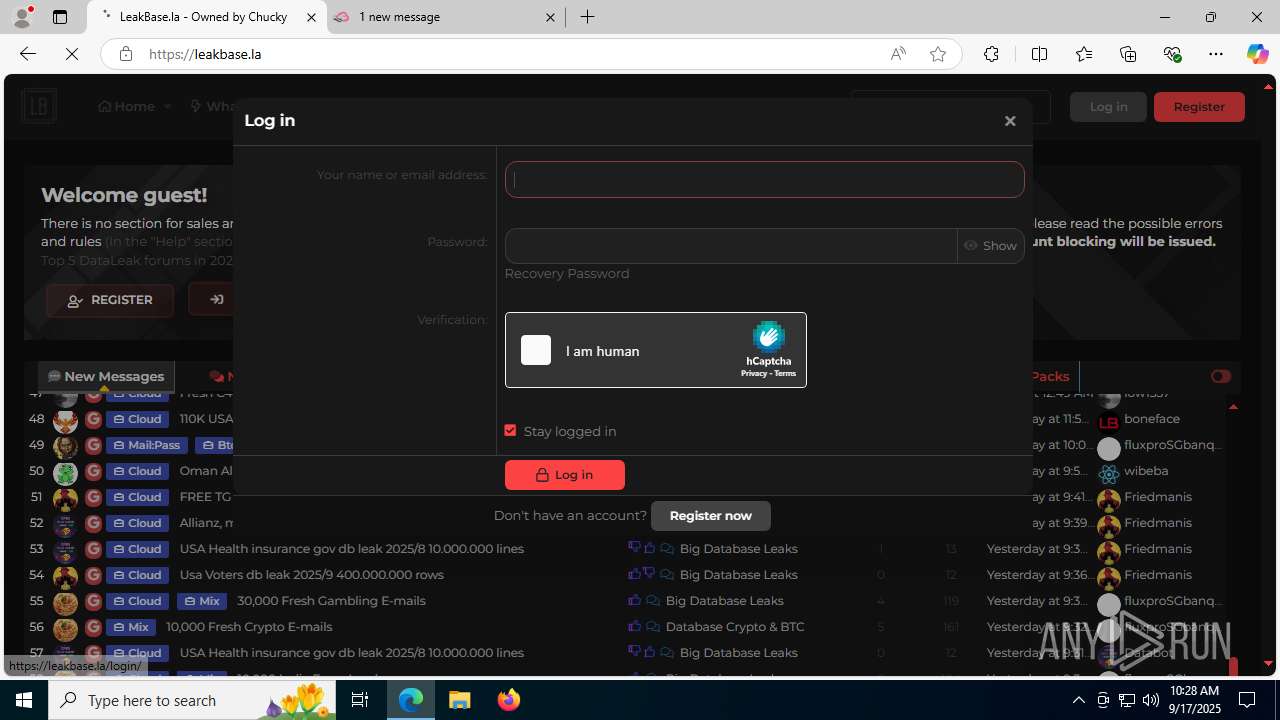Select the New Messages tab

pyautogui.click(x=106, y=377)
